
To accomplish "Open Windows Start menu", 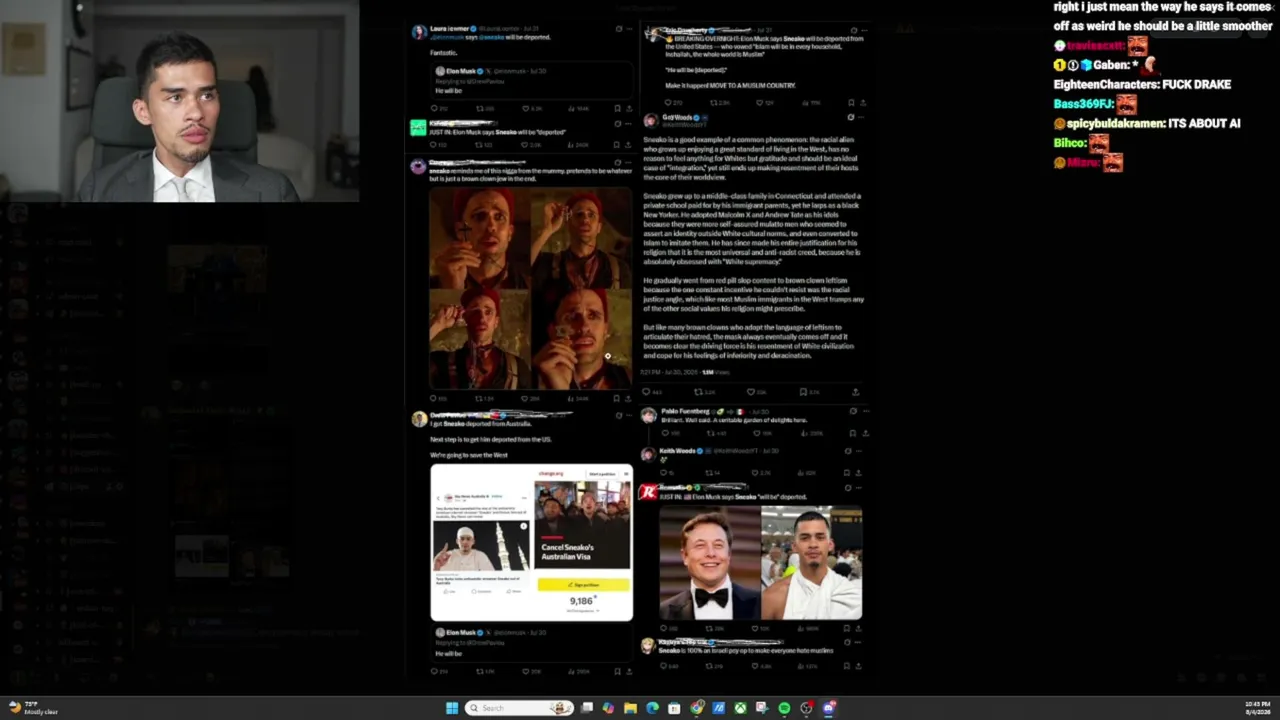I will (x=452, y=708).
